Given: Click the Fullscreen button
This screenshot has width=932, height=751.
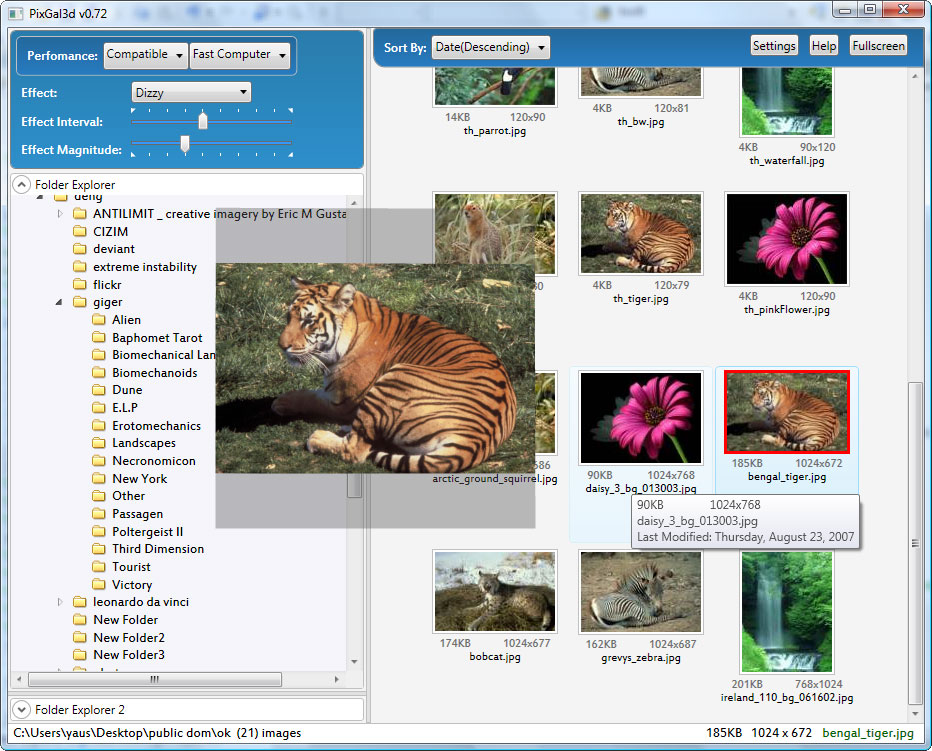Looking at the screenshot, I should tap(878, 46).
